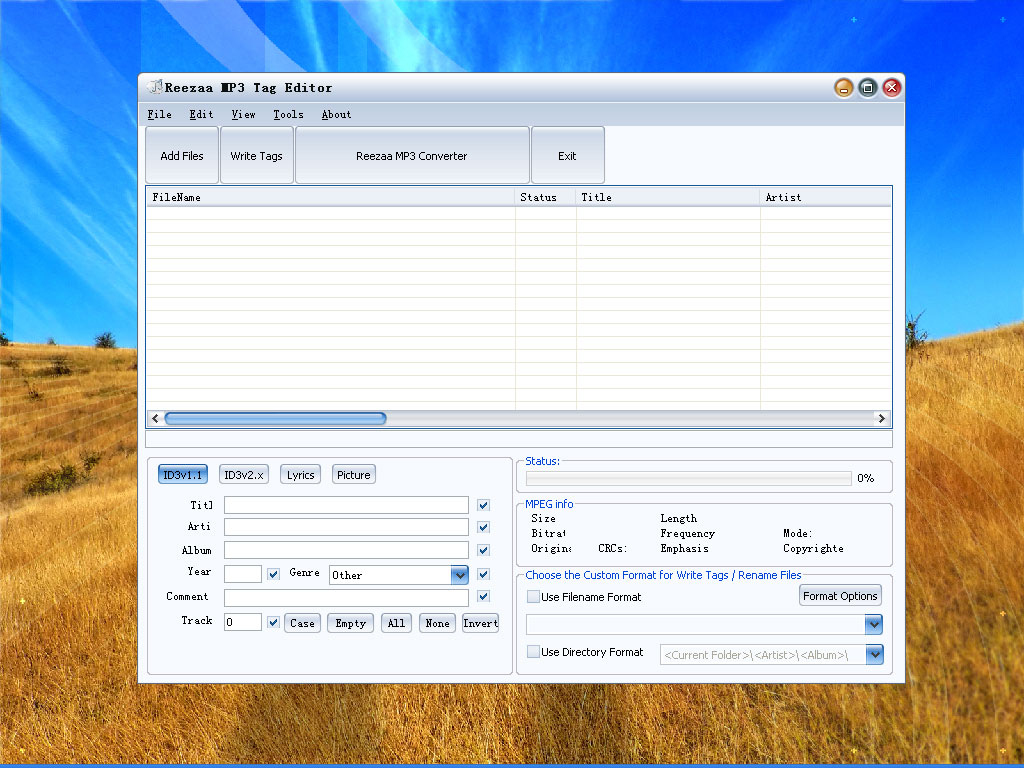The width and height of the screenshot is (1024, 768).
Task: Toggle the Genre field checkbox
Action: tap(483, 574)
